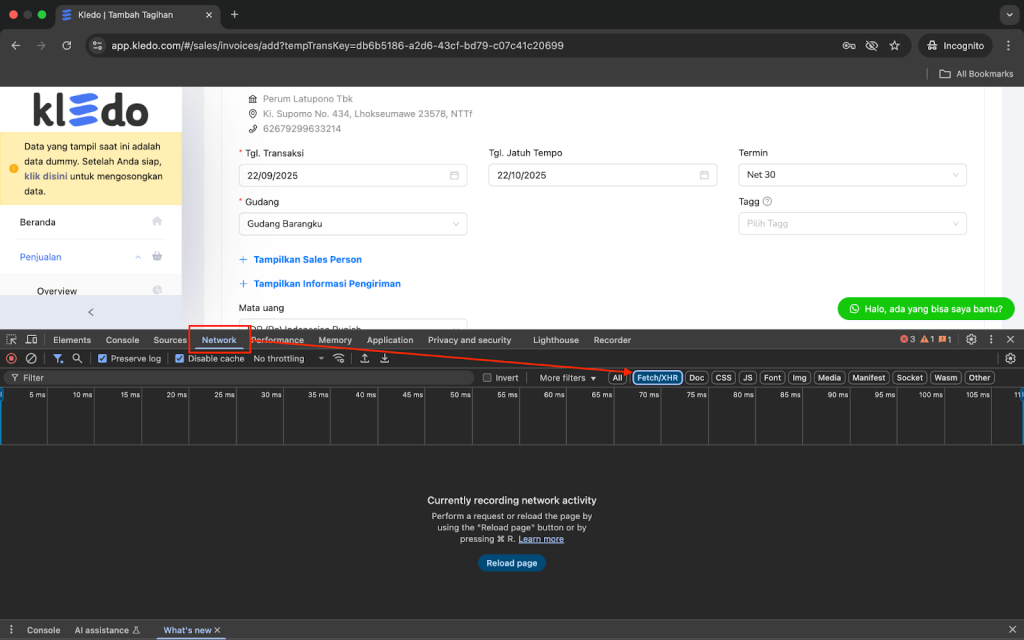Screen dimensions: 1024x640
Task: Expand the More filters dropdown
Action: [567, 378]
